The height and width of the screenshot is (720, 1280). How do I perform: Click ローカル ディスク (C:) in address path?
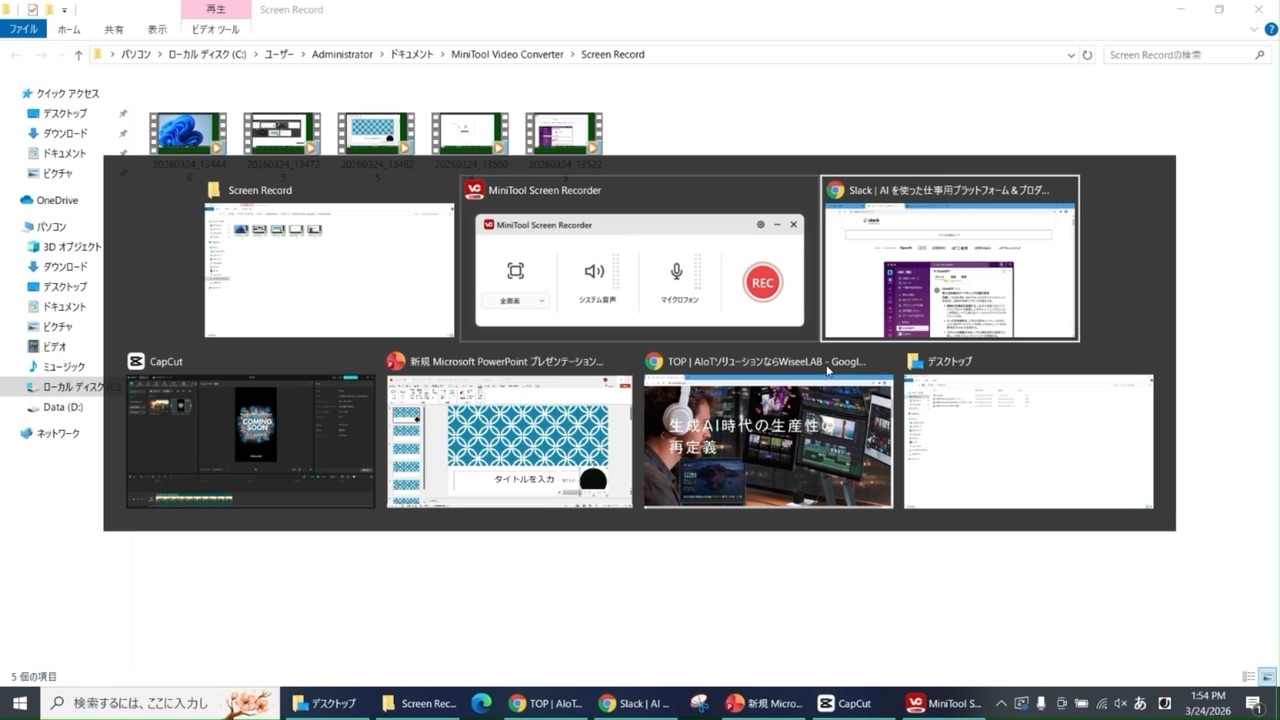(207, 55)
